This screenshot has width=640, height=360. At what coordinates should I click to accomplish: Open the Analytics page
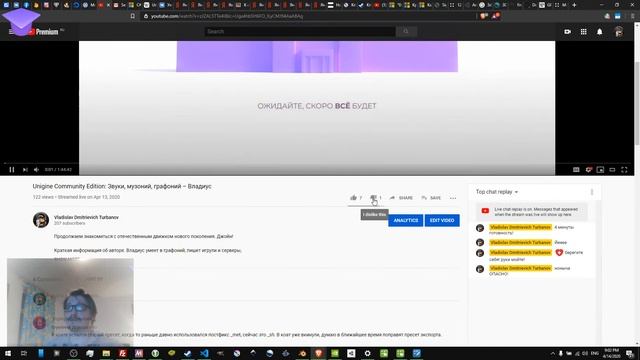pyautogui.click(x=406, y=220)
